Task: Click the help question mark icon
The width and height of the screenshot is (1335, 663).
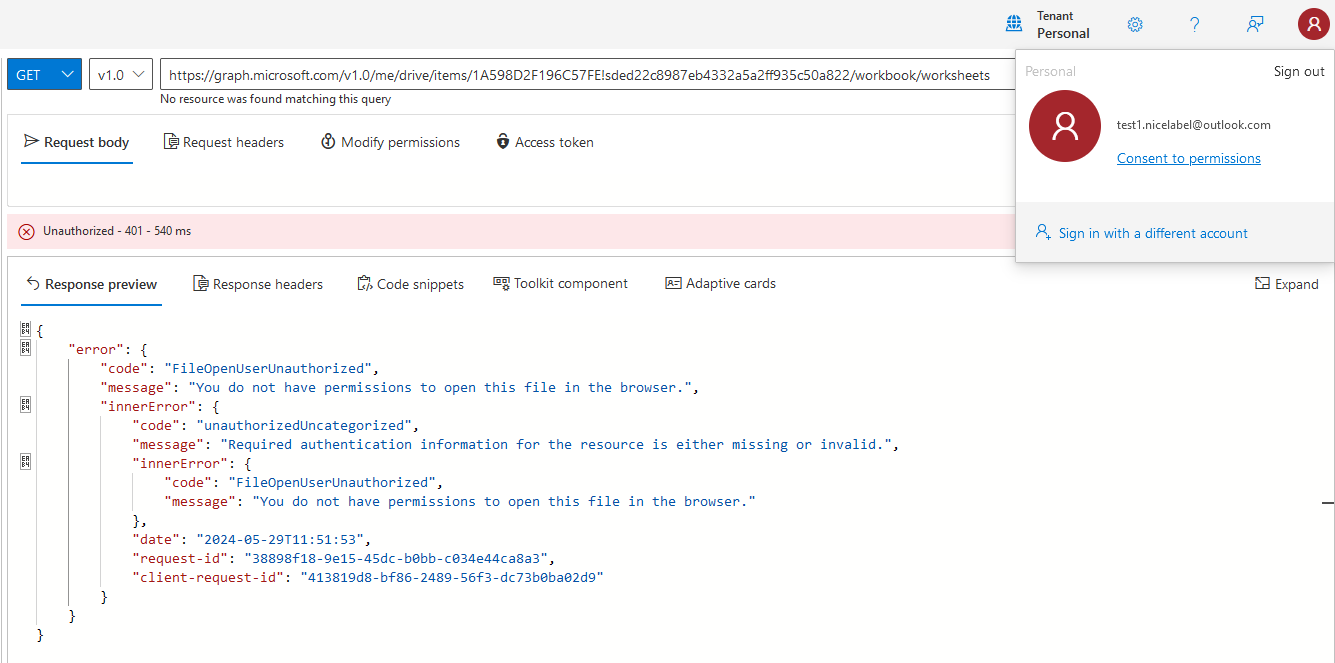Action: (1194, 24)
